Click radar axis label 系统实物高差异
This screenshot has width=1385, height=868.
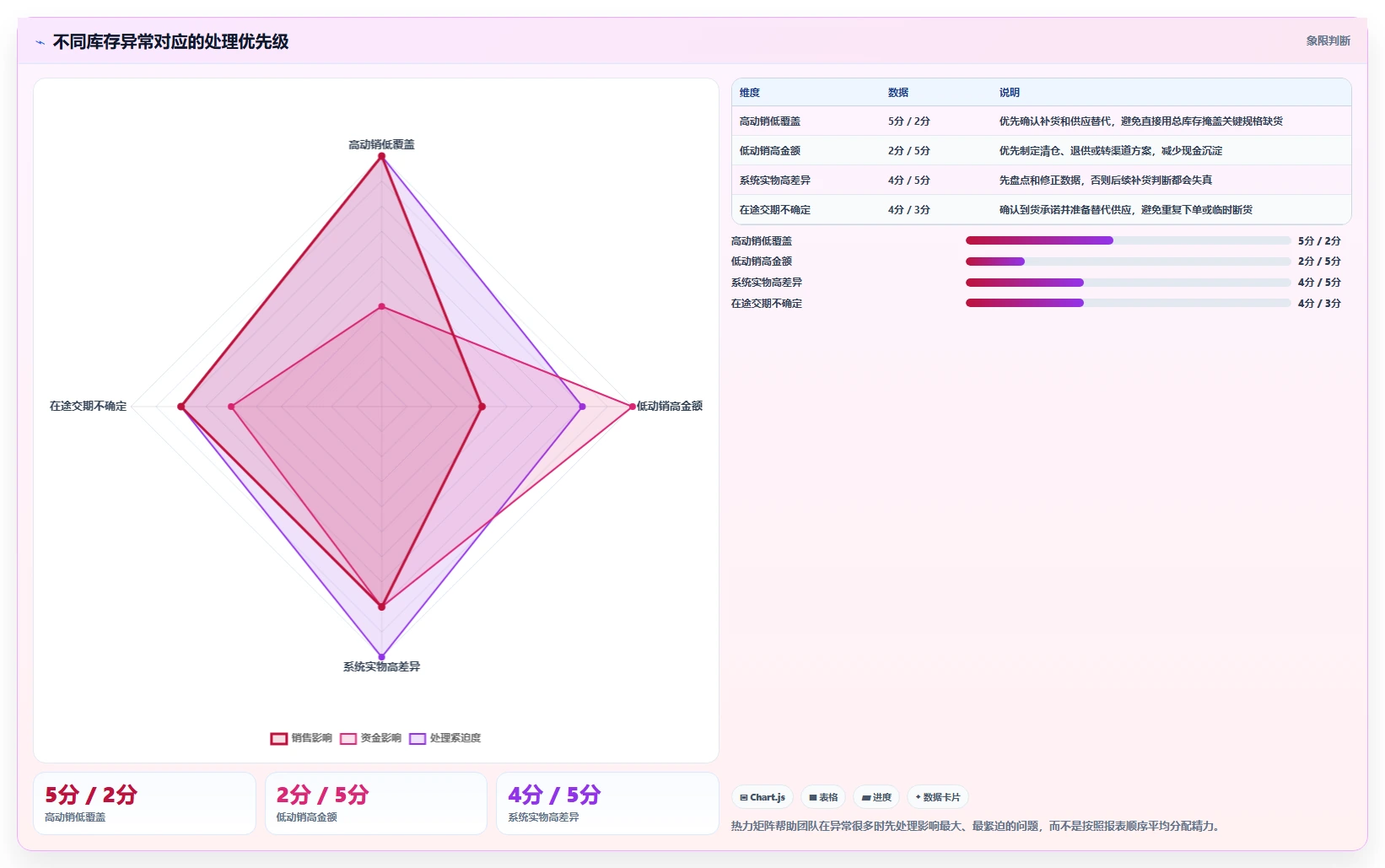pos(381,667)
